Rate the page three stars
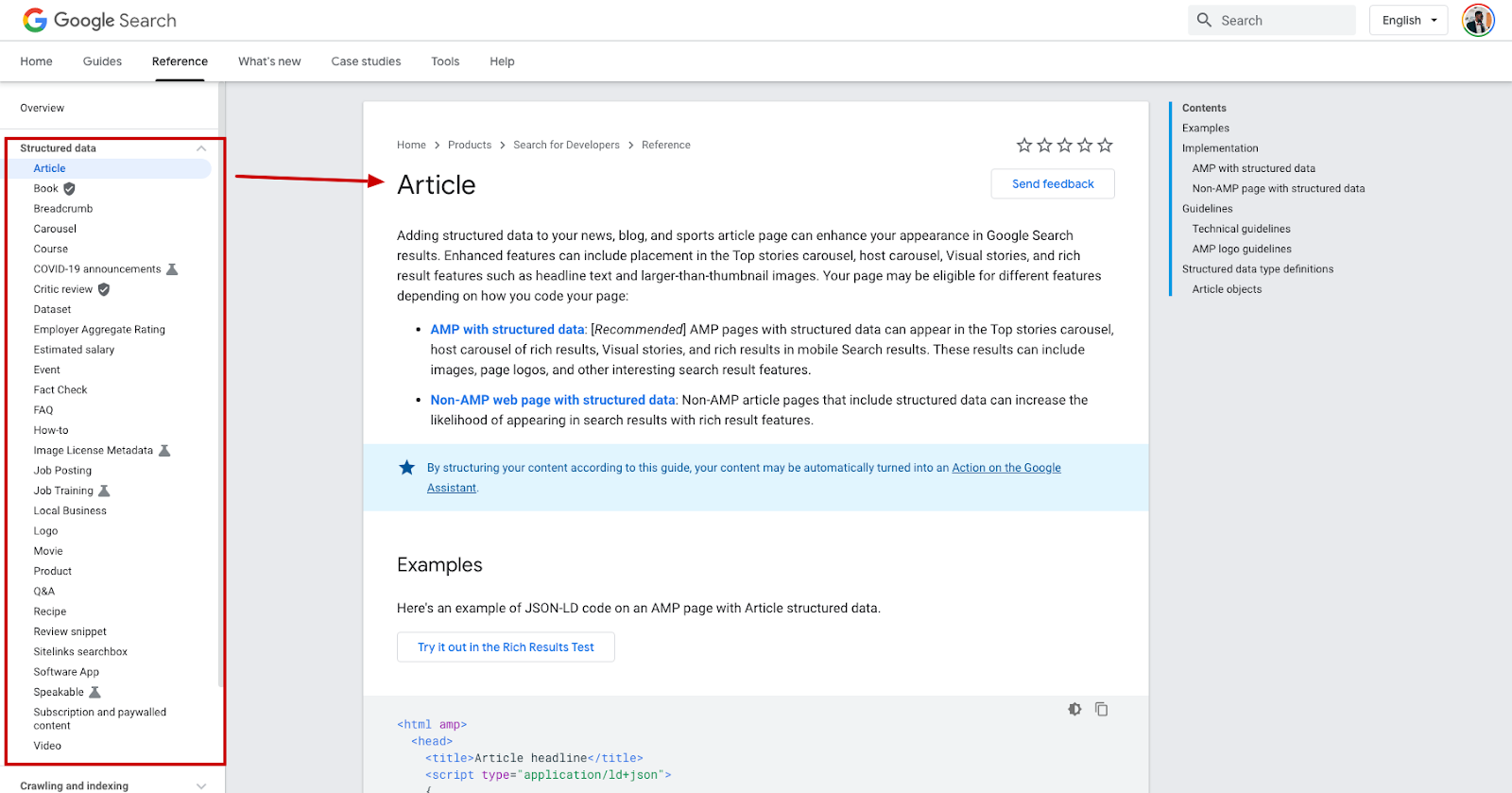The image size is (1512, 793). pyautogui.click(x=1065, y=145)
